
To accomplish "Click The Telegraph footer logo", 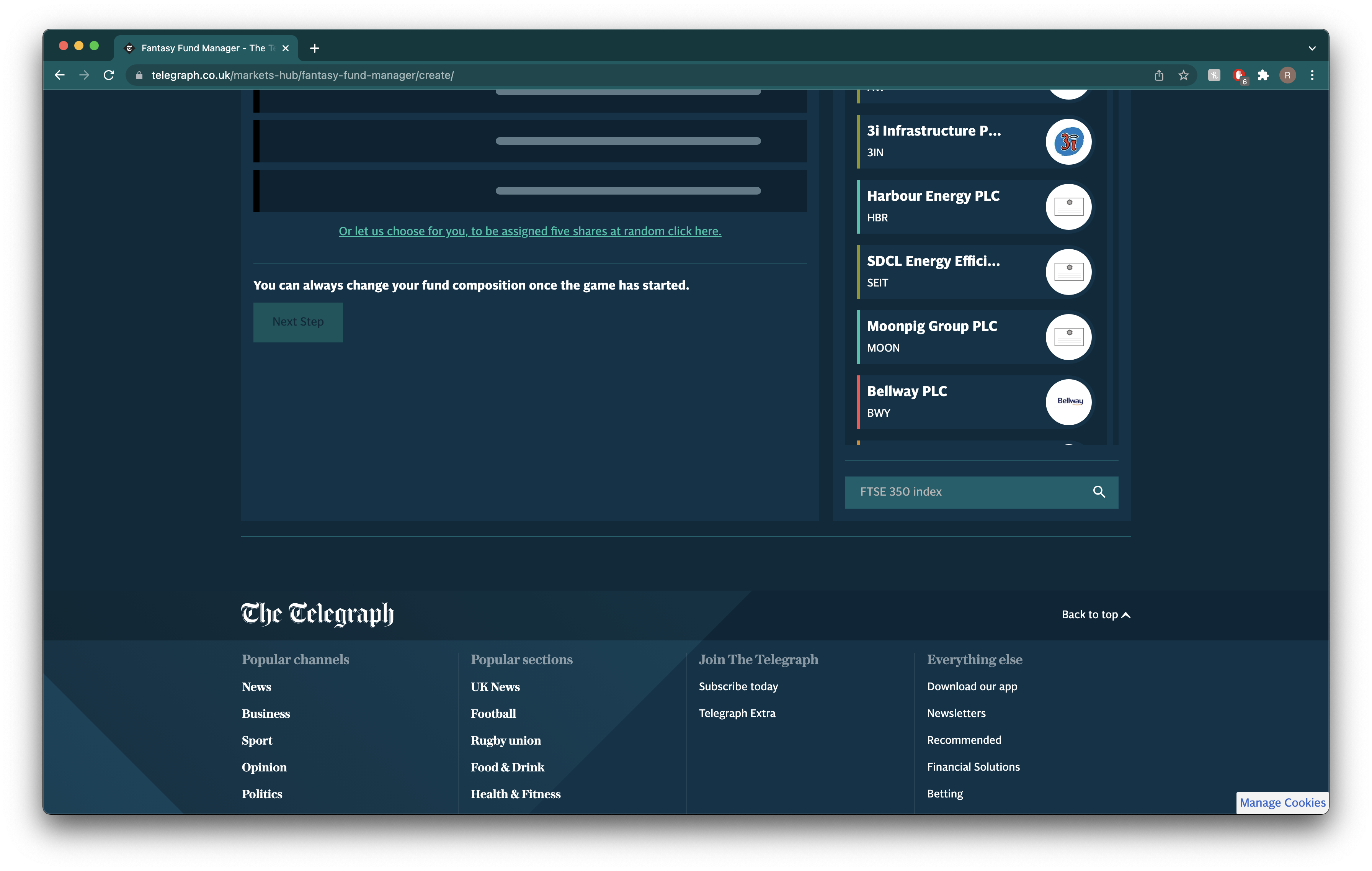I will [x=317, y=614].
